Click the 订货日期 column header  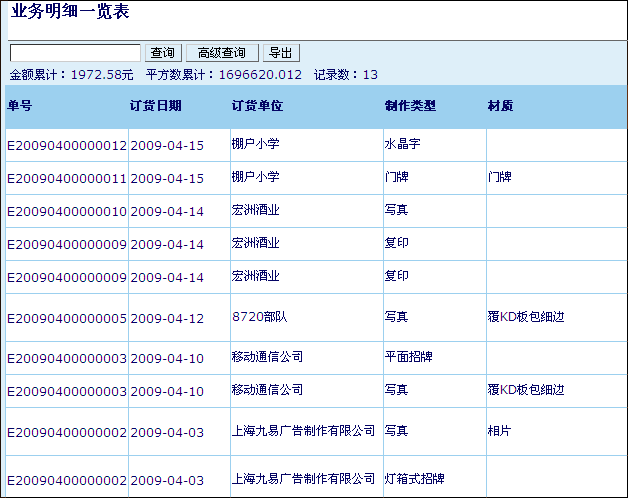tap(156, 106)
